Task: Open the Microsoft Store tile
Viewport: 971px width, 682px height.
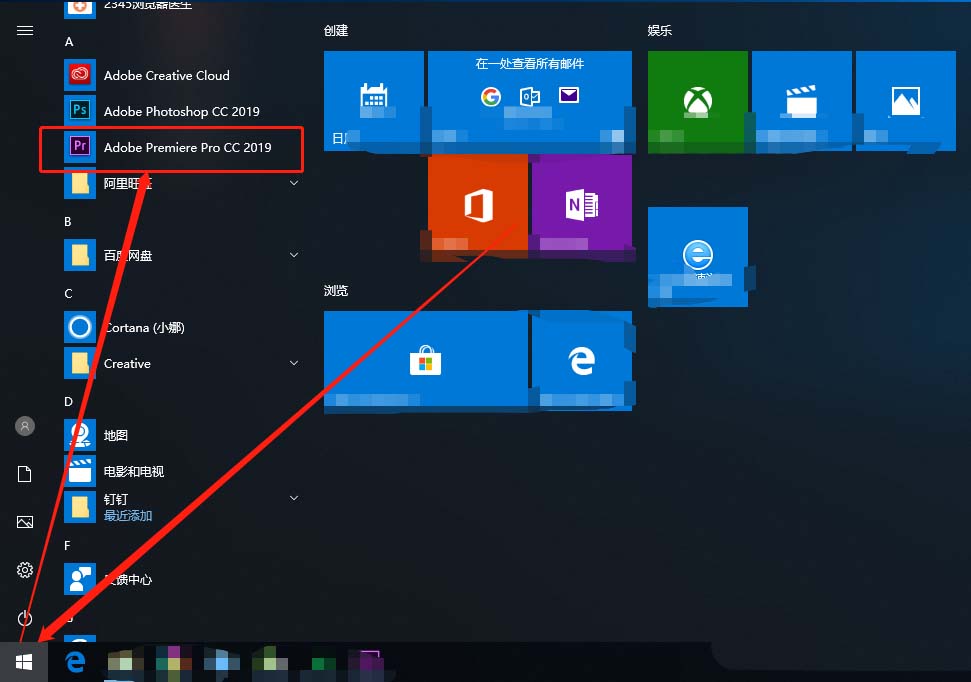Action: tap(426, 361)
